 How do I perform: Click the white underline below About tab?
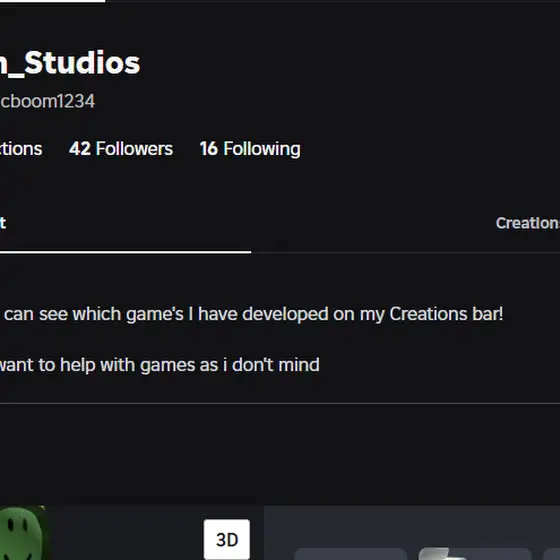click(x=125, y=252)
